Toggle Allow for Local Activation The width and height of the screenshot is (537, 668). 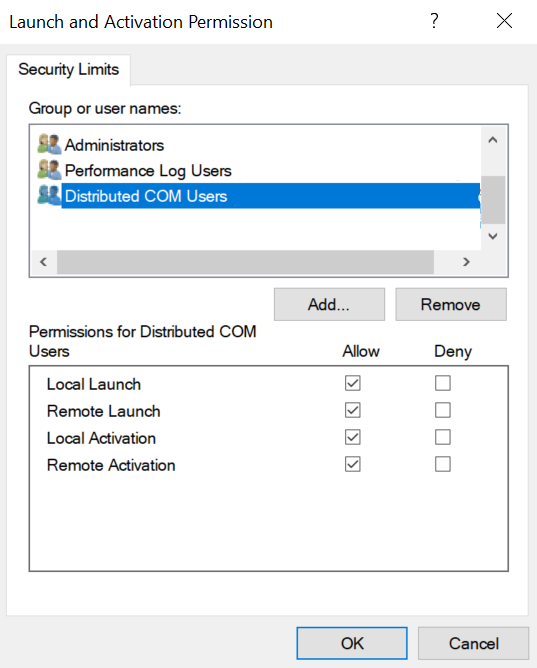(353, 437)
